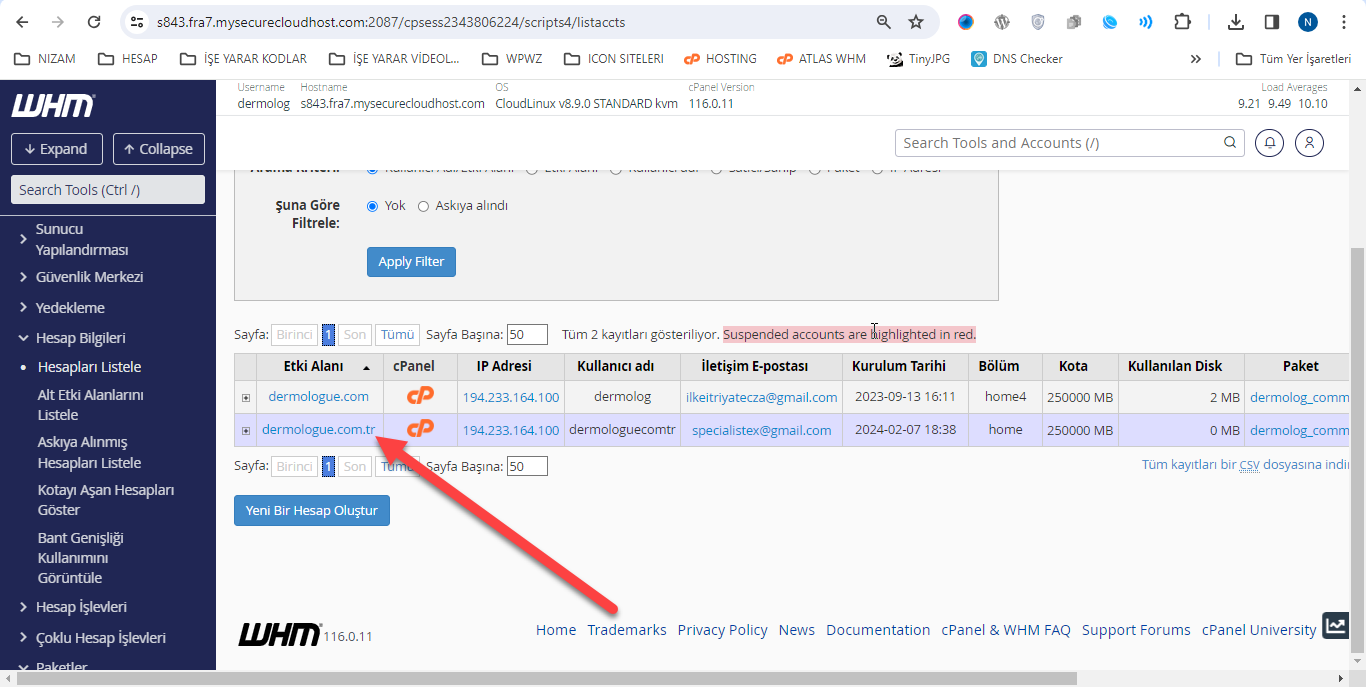Reload the page
Image resolution: width=1366 pixels, height=687 pixels.
point(94,22)
